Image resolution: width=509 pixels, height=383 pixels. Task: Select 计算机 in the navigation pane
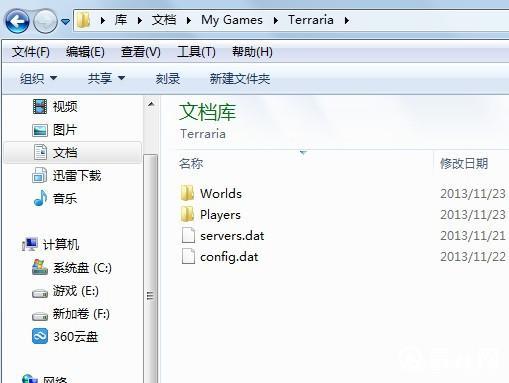pos(61,244)
